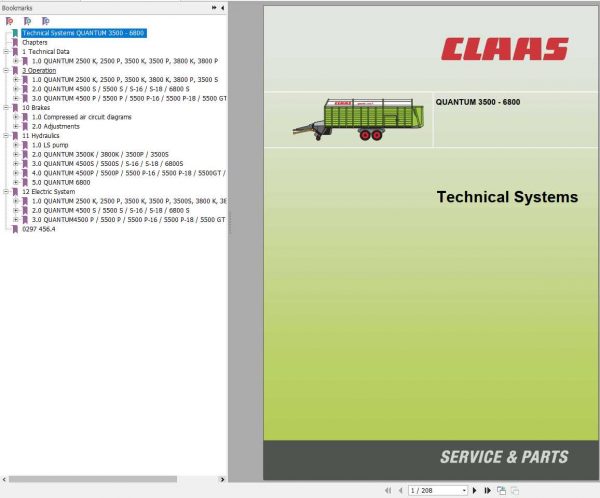Select '1.0 Compressed air circuit diagrams' bookmark
This screenshot has height=498, width=600.
(82, 117)
